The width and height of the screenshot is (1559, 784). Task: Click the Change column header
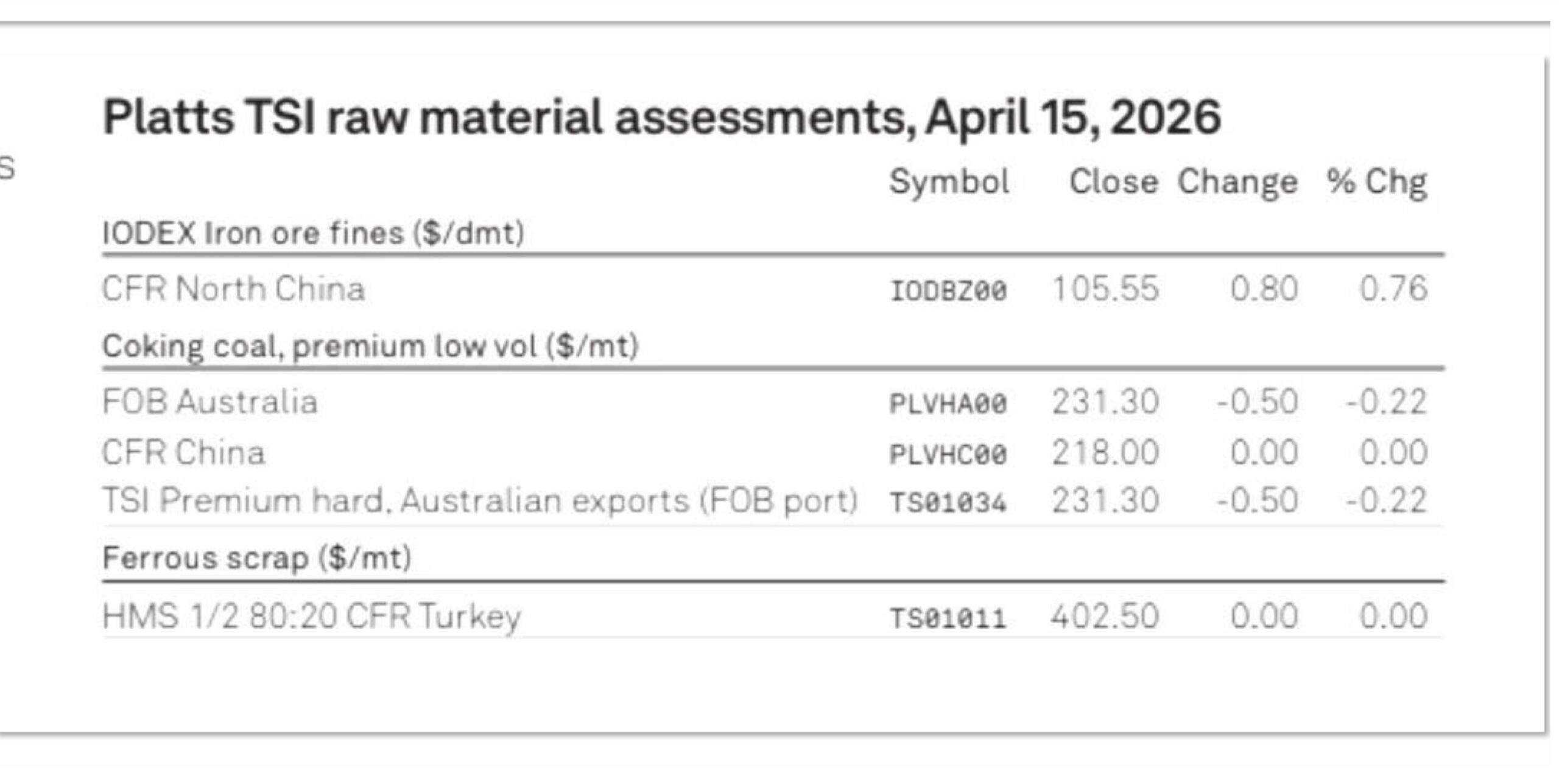1237,181
